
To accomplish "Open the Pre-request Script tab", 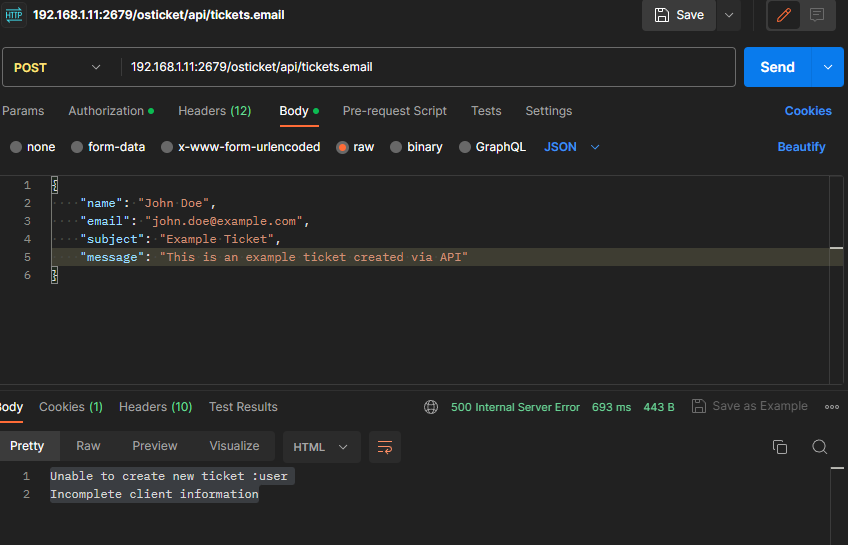I will pos(394,111).
